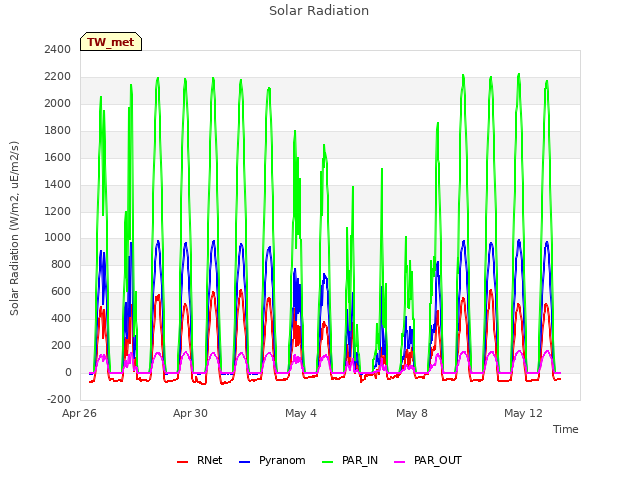Click the Time x-axis label
Image resolution: width=640 pixels, height=480 pixels.
pos(565,429)
